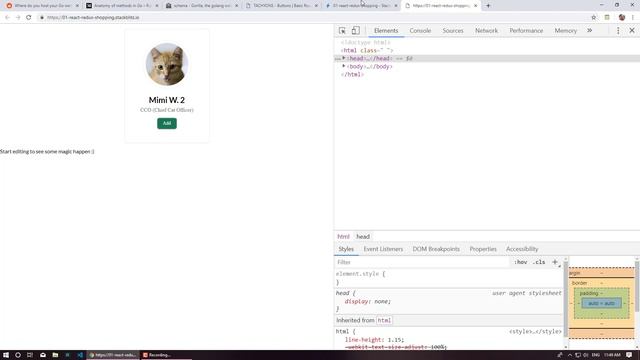This screenshot has width=640, height=360.
Task: Toggle the :hov element state button
Action: (520, 262)
